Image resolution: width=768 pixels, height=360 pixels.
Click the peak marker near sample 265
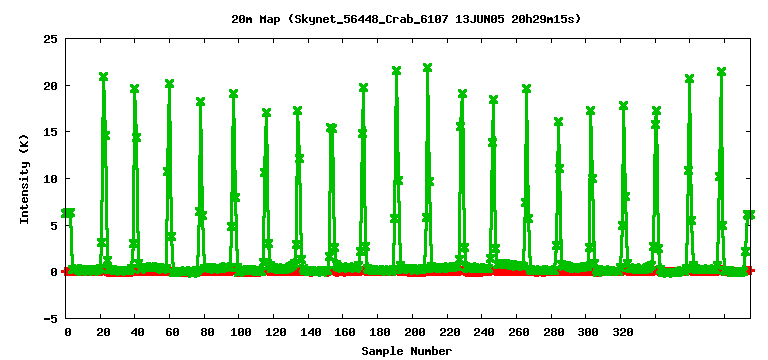(x=527, y=89)
